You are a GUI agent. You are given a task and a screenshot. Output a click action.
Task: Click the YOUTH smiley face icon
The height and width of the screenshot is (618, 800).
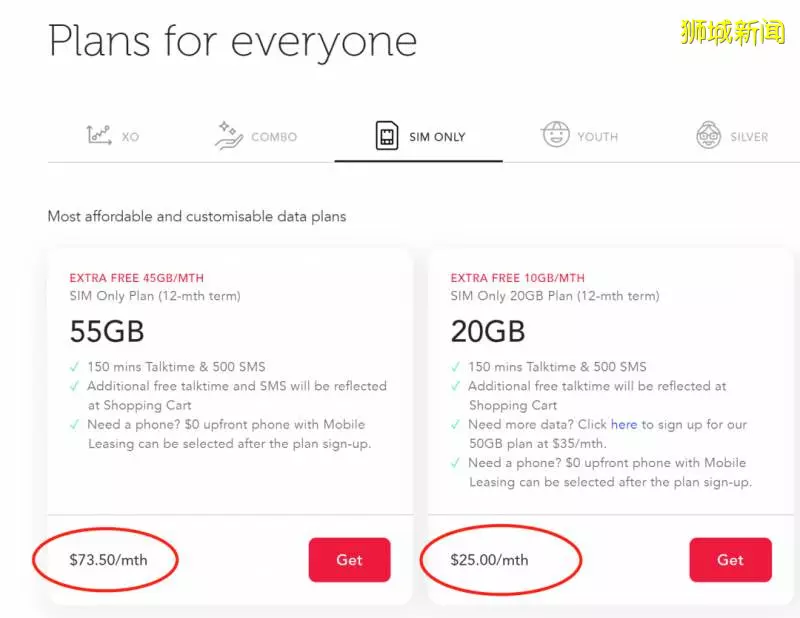[555, 134]
